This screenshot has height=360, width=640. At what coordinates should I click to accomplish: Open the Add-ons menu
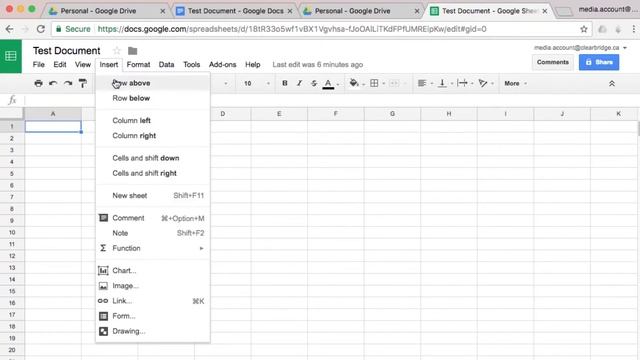tap(222, 64)
